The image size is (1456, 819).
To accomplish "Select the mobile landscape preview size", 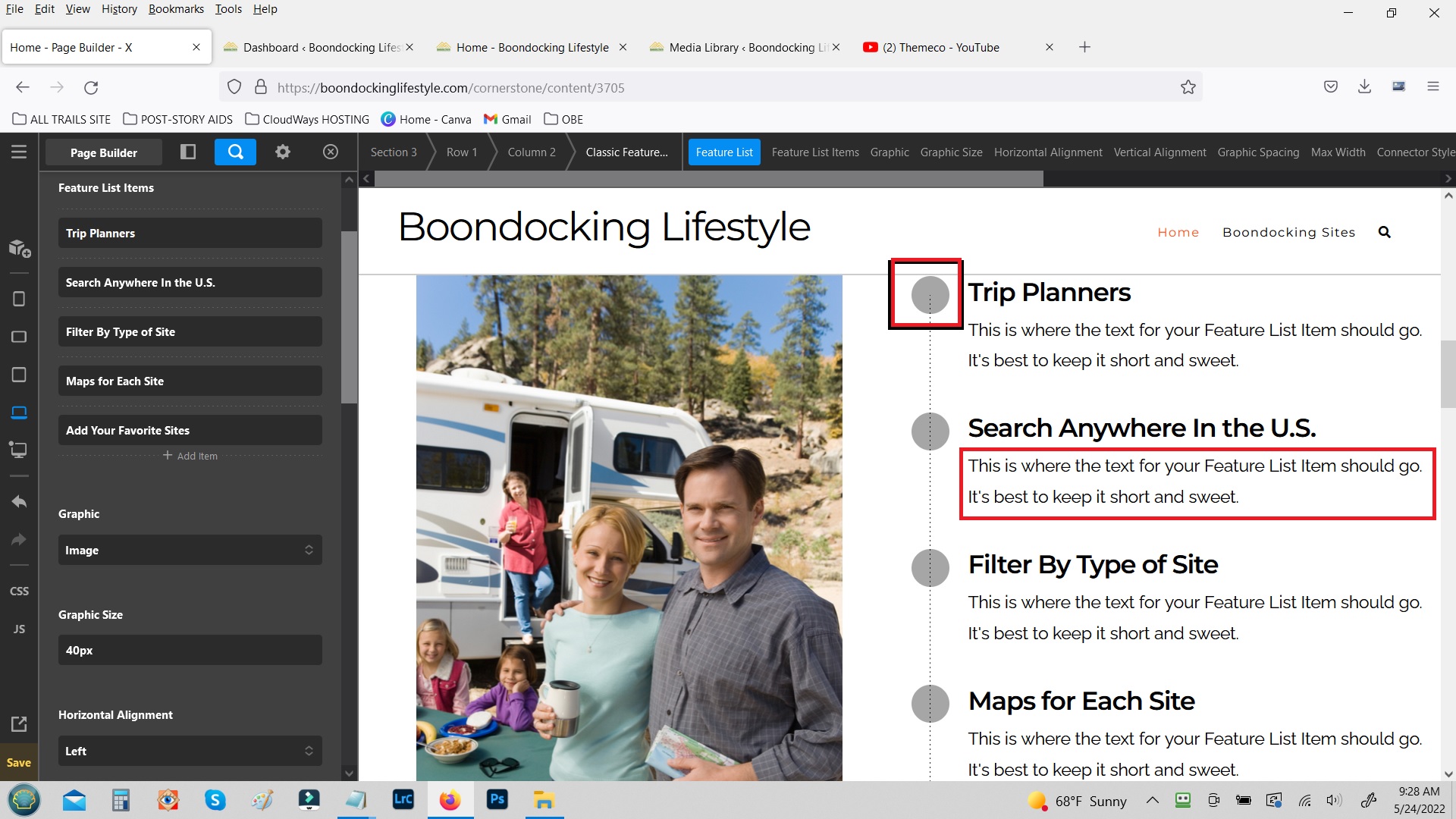I will pyautogui.click(x=19, y=337).
